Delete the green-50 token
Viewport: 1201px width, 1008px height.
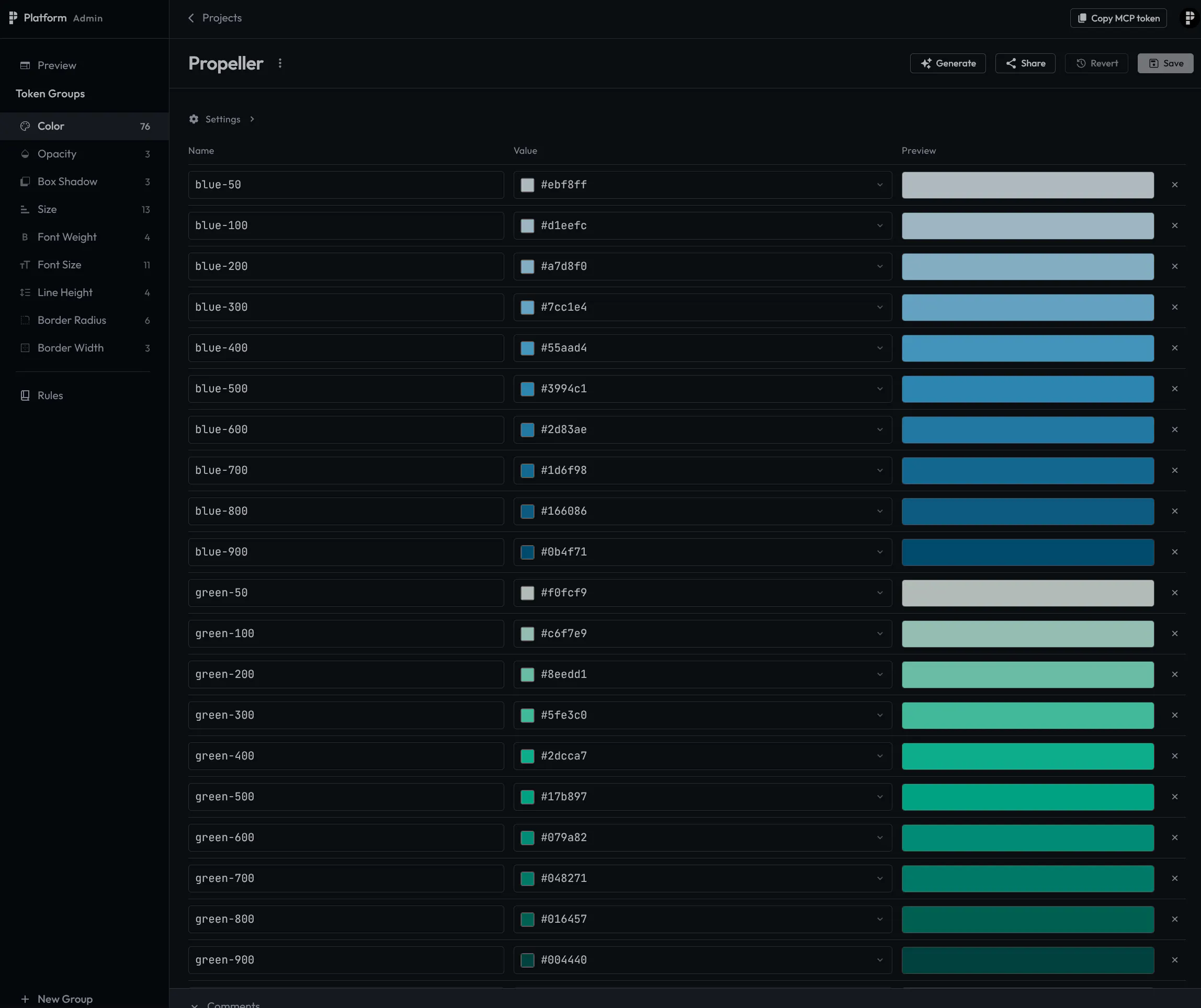(x=1175, y=593)
